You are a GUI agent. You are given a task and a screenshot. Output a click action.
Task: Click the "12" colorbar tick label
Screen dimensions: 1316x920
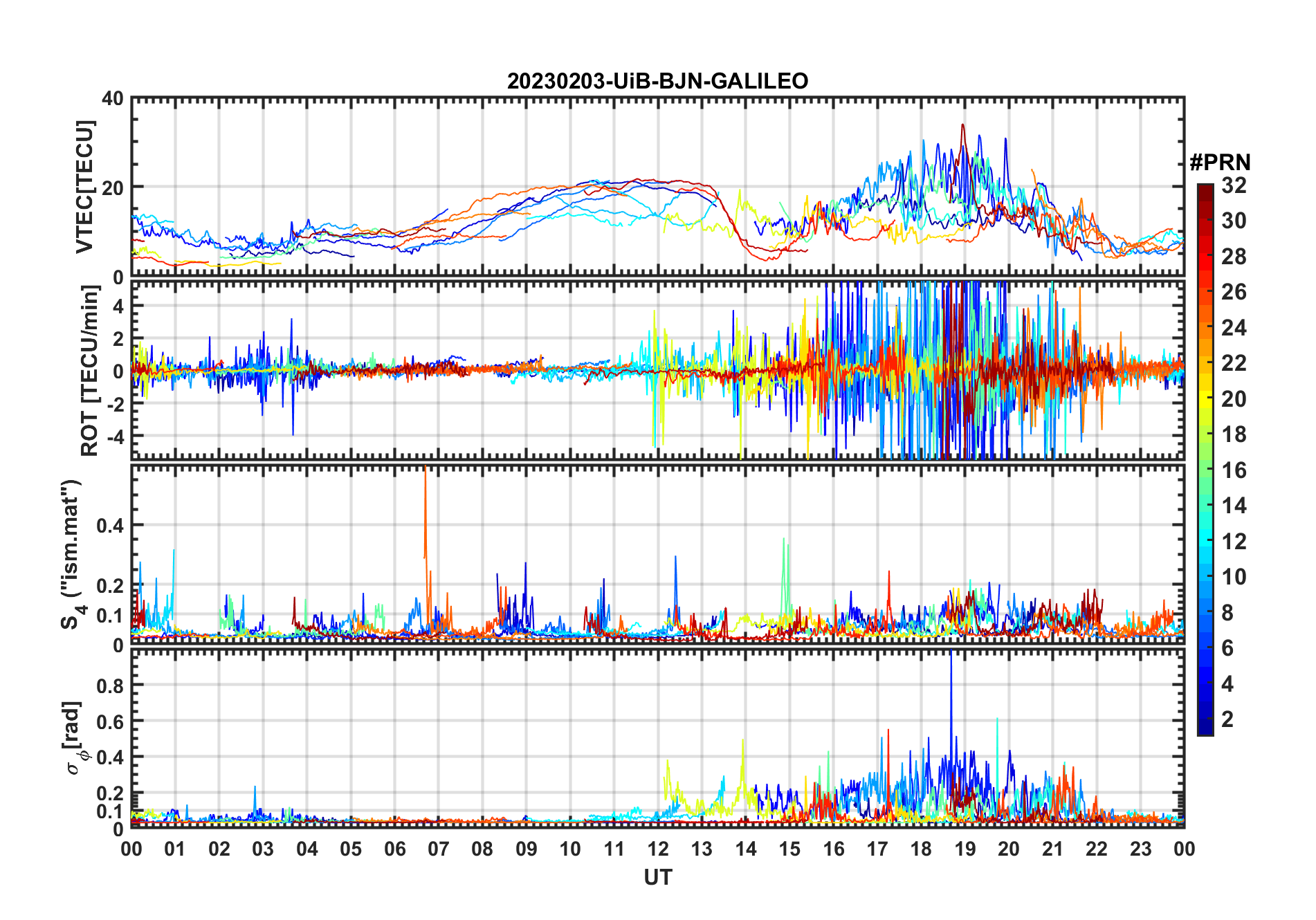pos(1234,542)
